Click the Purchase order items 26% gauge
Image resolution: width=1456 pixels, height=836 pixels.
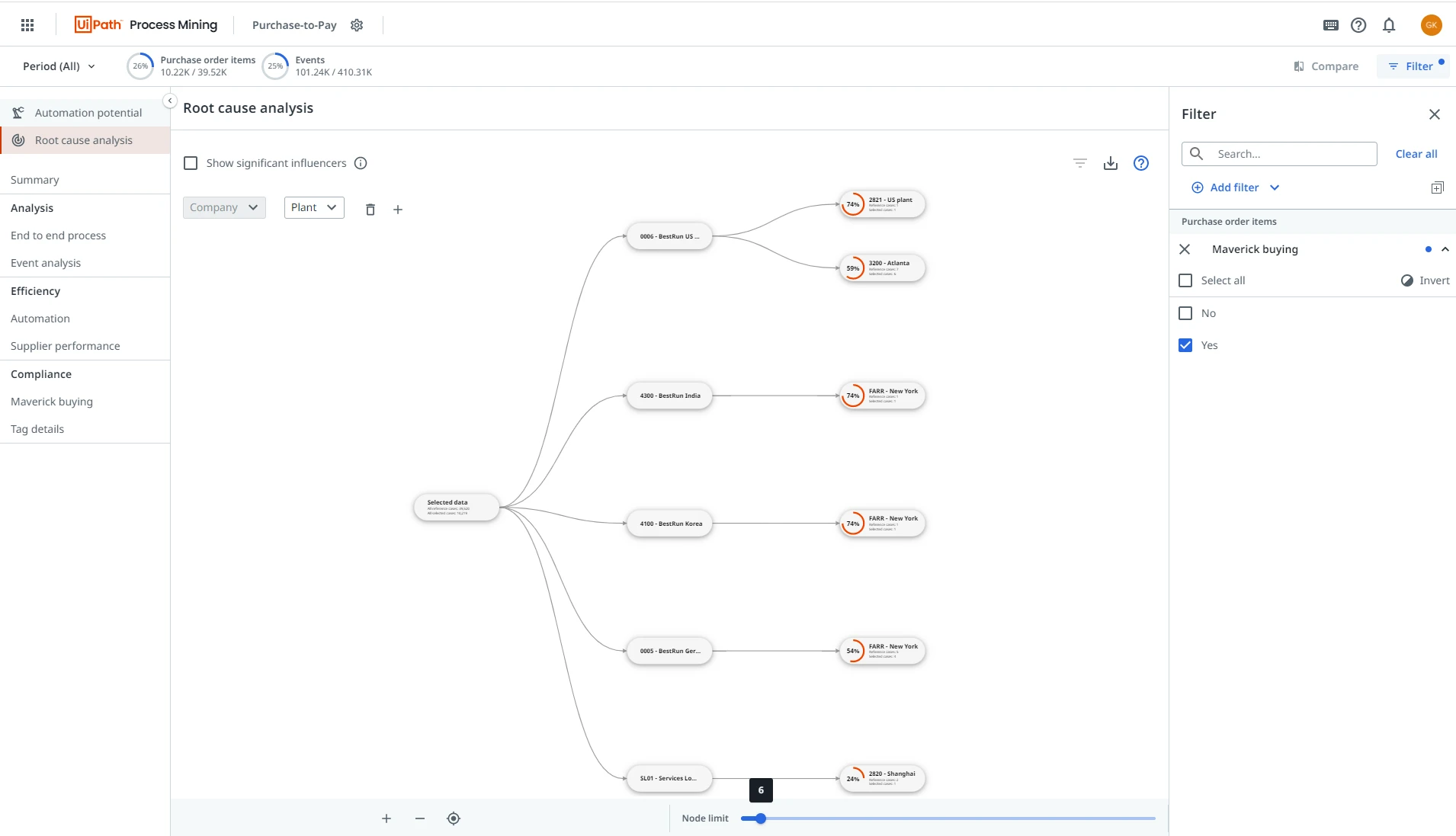pyautogui.click(x=140, y=66)
